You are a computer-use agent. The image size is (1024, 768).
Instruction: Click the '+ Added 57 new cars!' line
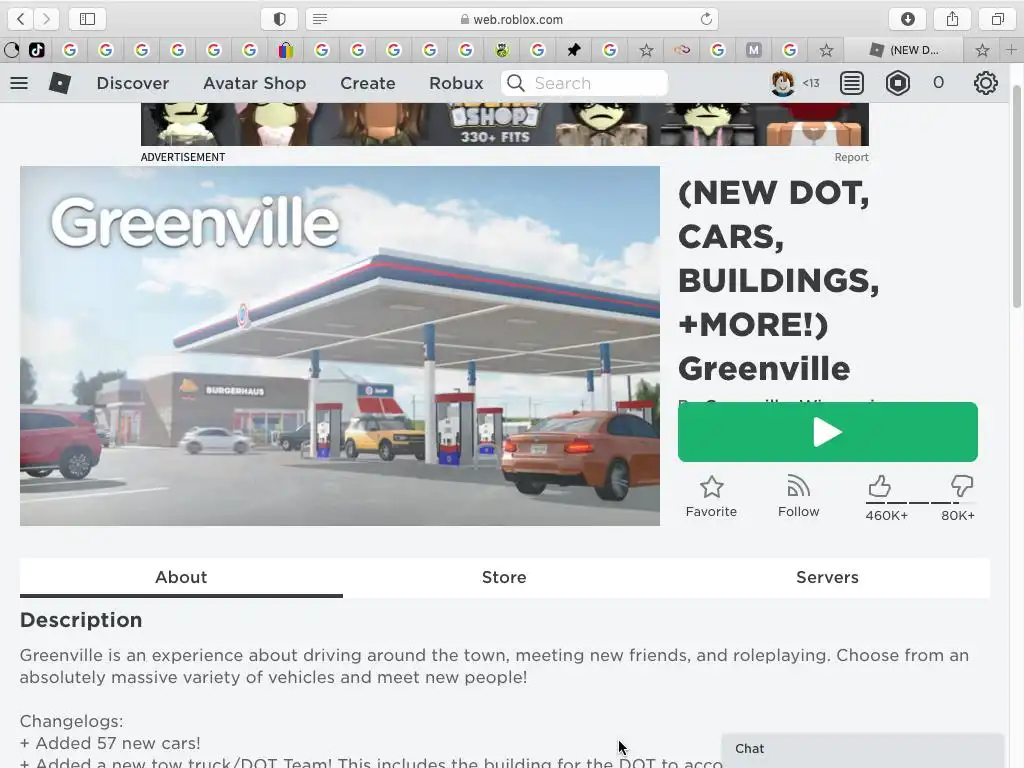pos(110,743)
